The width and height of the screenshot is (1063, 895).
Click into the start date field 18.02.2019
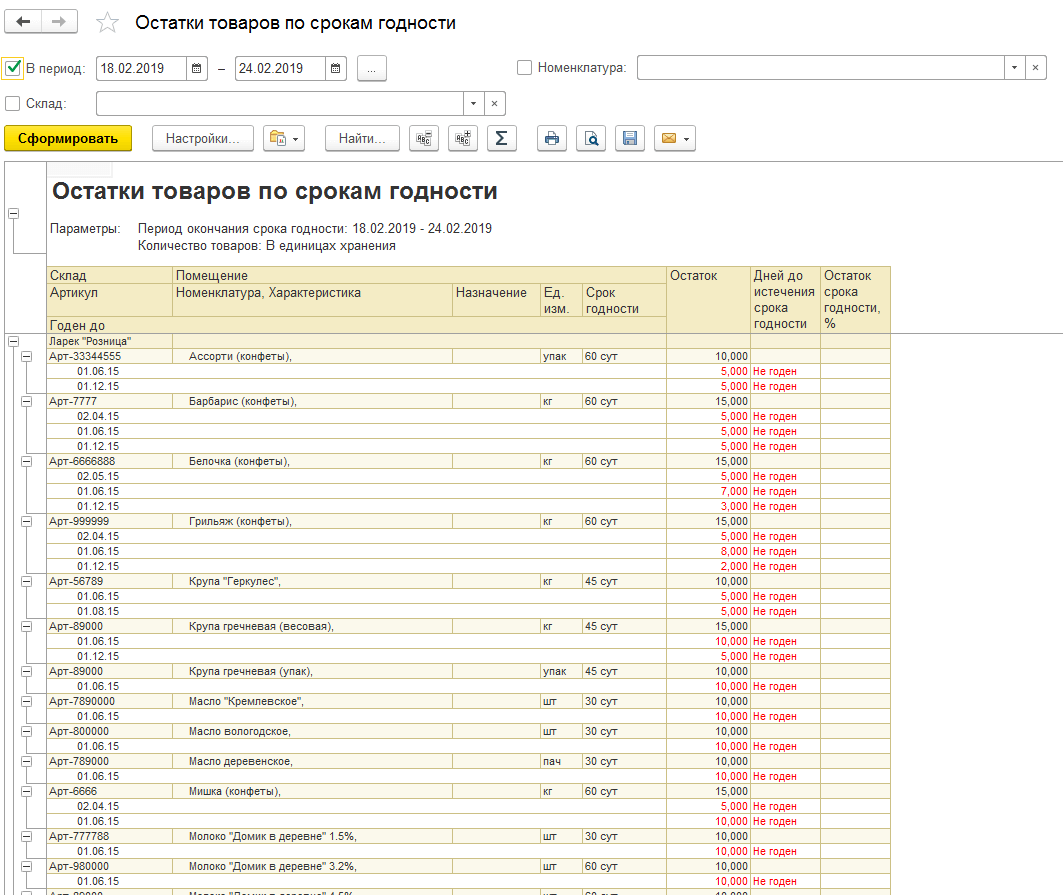point(141,68)
